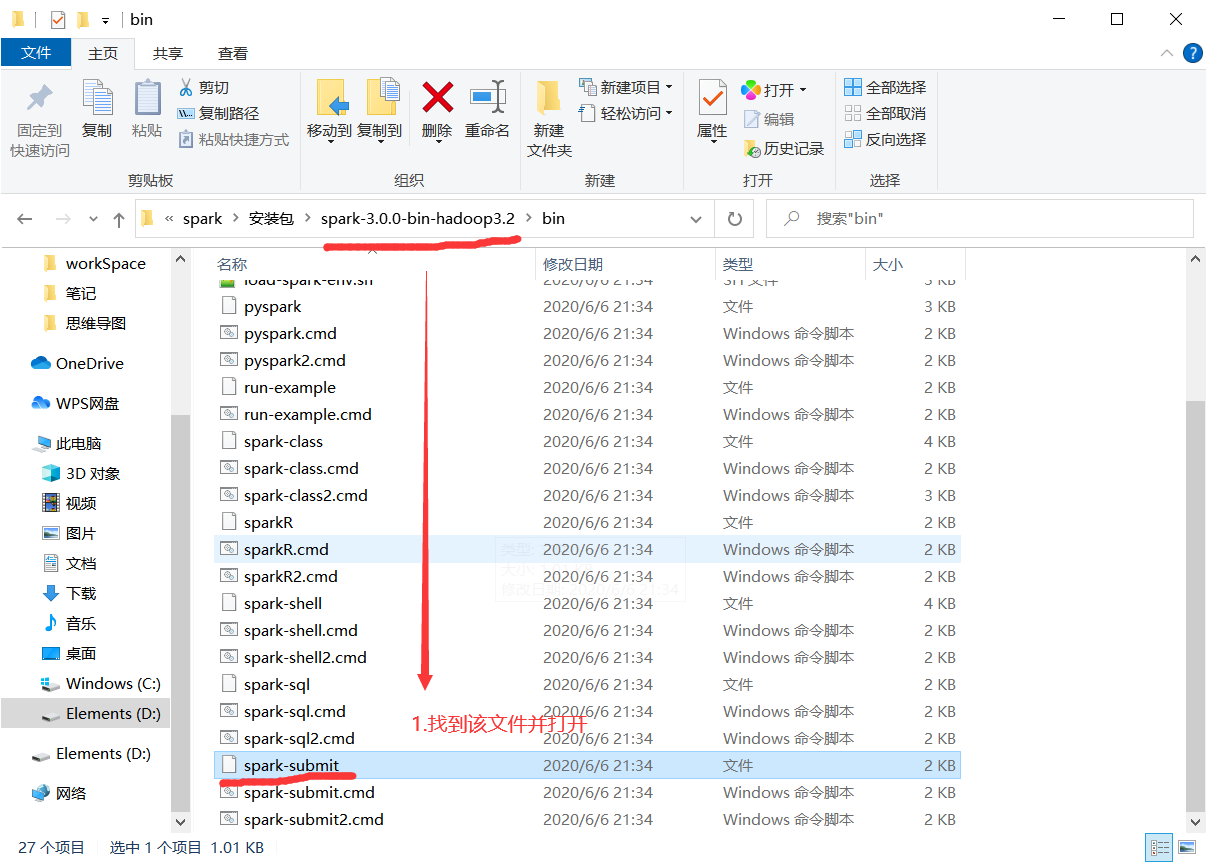The height and width of the screenshot is (863, 1207).
Task: Click Select All command
Action: [885, 88]
